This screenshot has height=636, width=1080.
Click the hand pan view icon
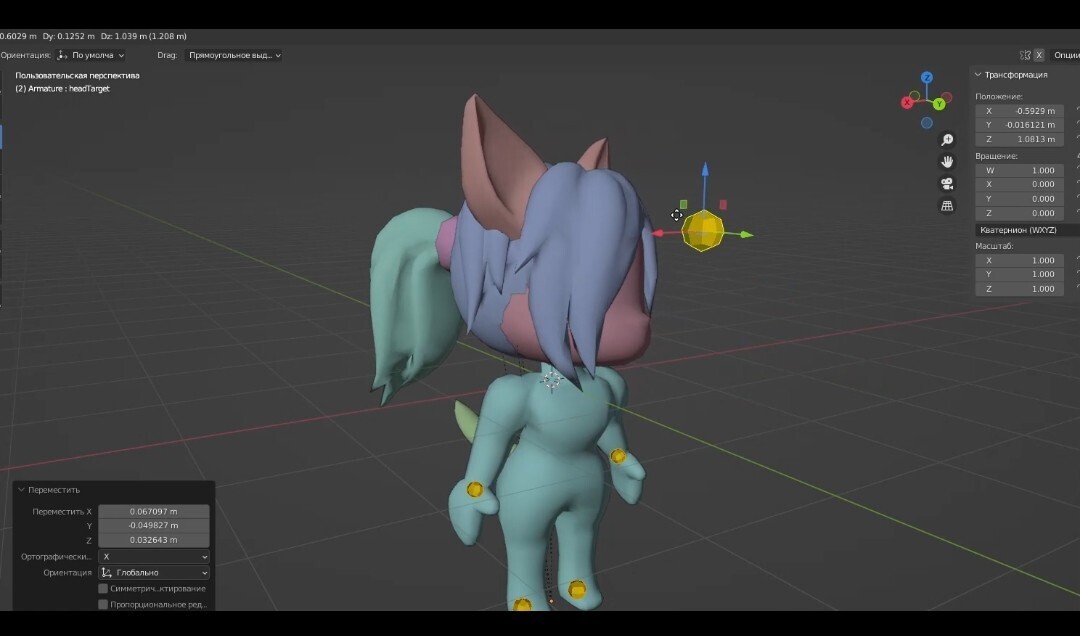(947, 162)
